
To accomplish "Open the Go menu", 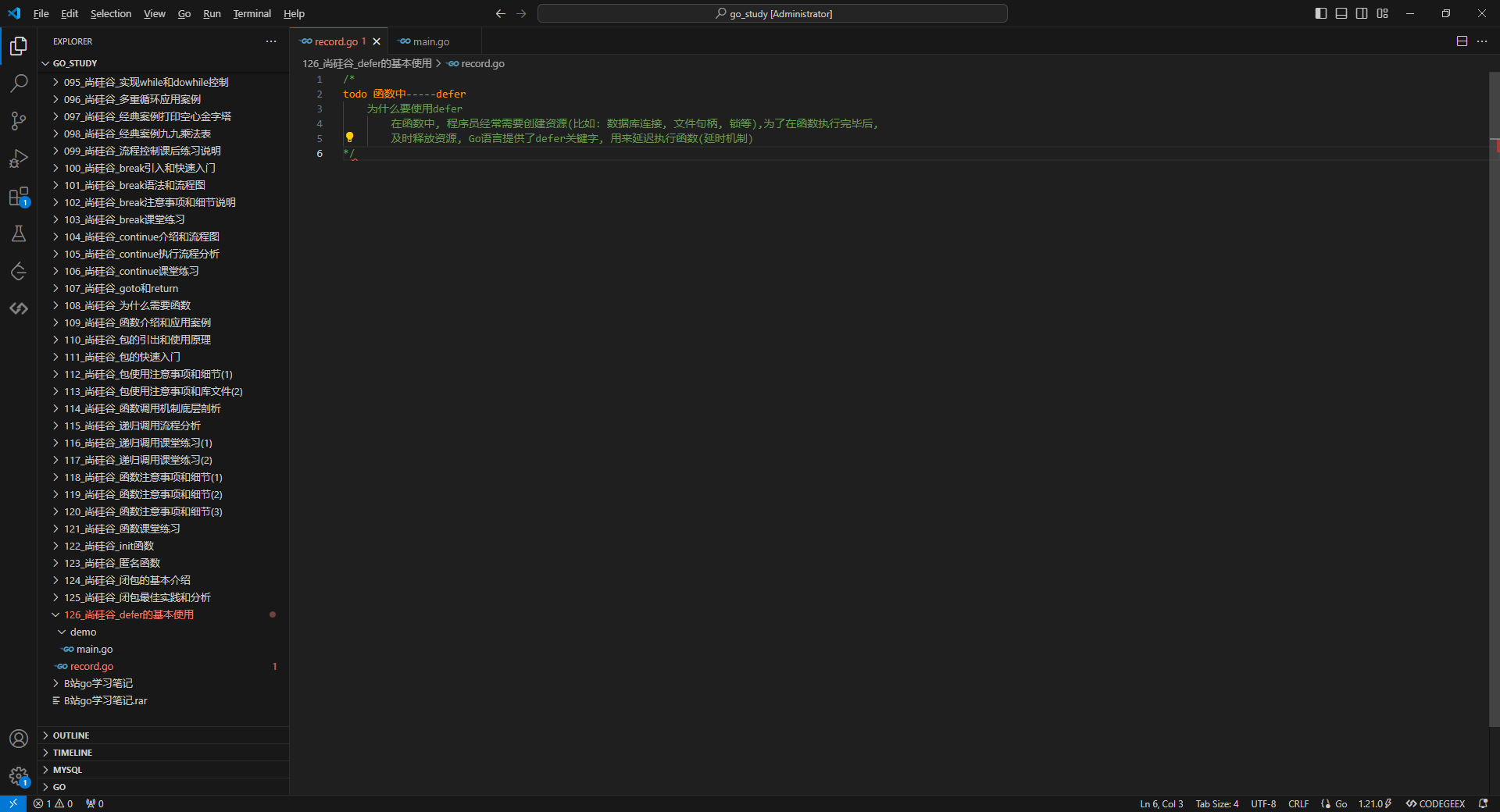I will [x=184, y=13].
